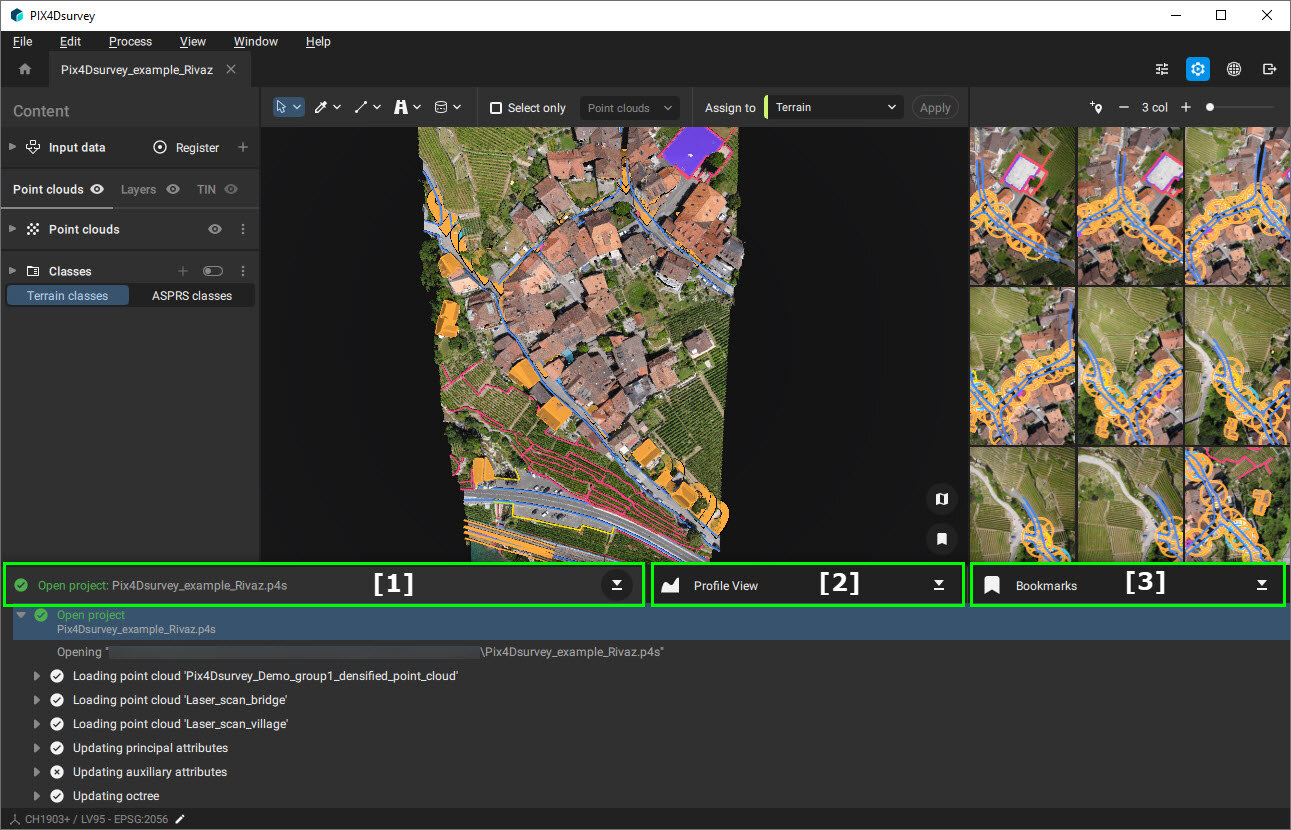This screenshot has height=830, width=1291.
Task: Click the Apply button
Action: click(935, 108)
